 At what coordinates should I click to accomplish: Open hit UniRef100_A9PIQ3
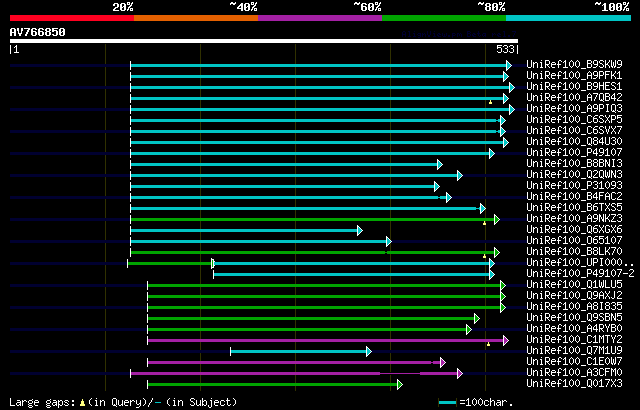574,109
